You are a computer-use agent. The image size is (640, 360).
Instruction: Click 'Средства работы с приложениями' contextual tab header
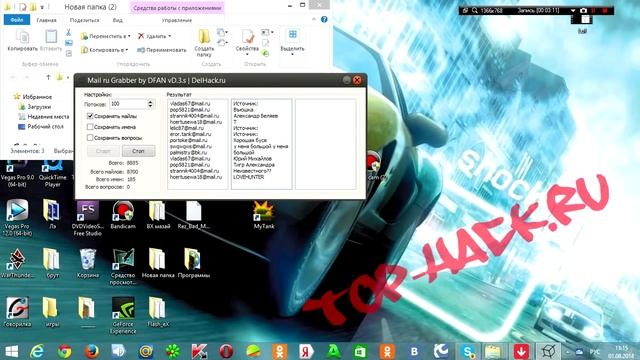coord(177,8)
